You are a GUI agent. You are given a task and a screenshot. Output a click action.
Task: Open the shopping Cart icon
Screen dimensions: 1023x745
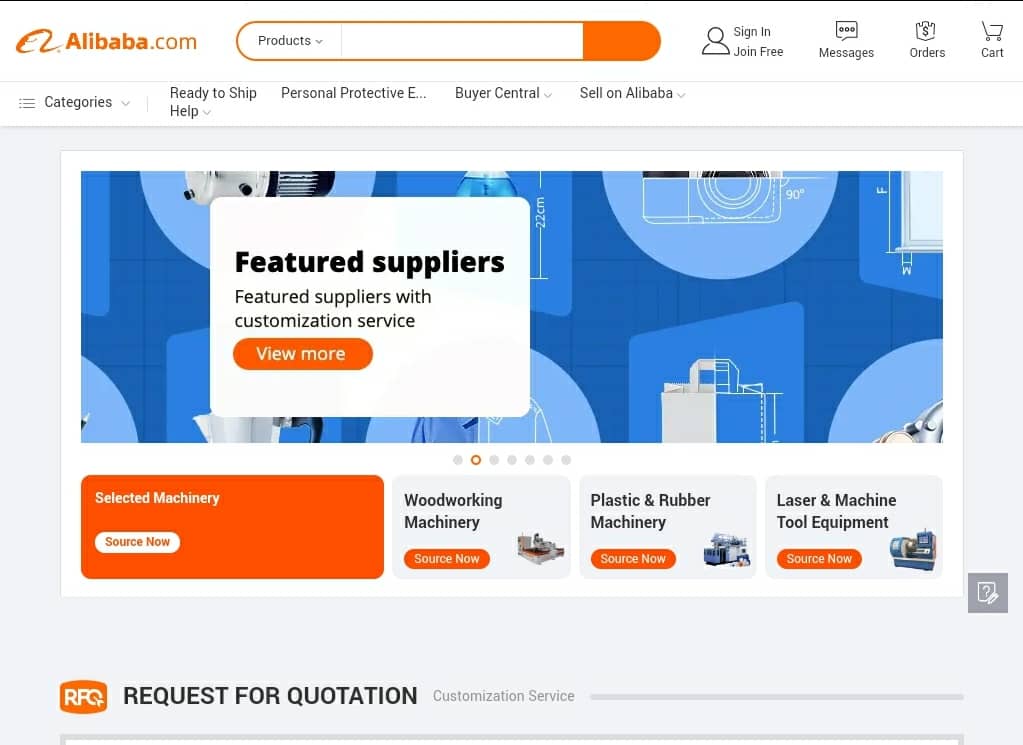click(x=992, y=31)
